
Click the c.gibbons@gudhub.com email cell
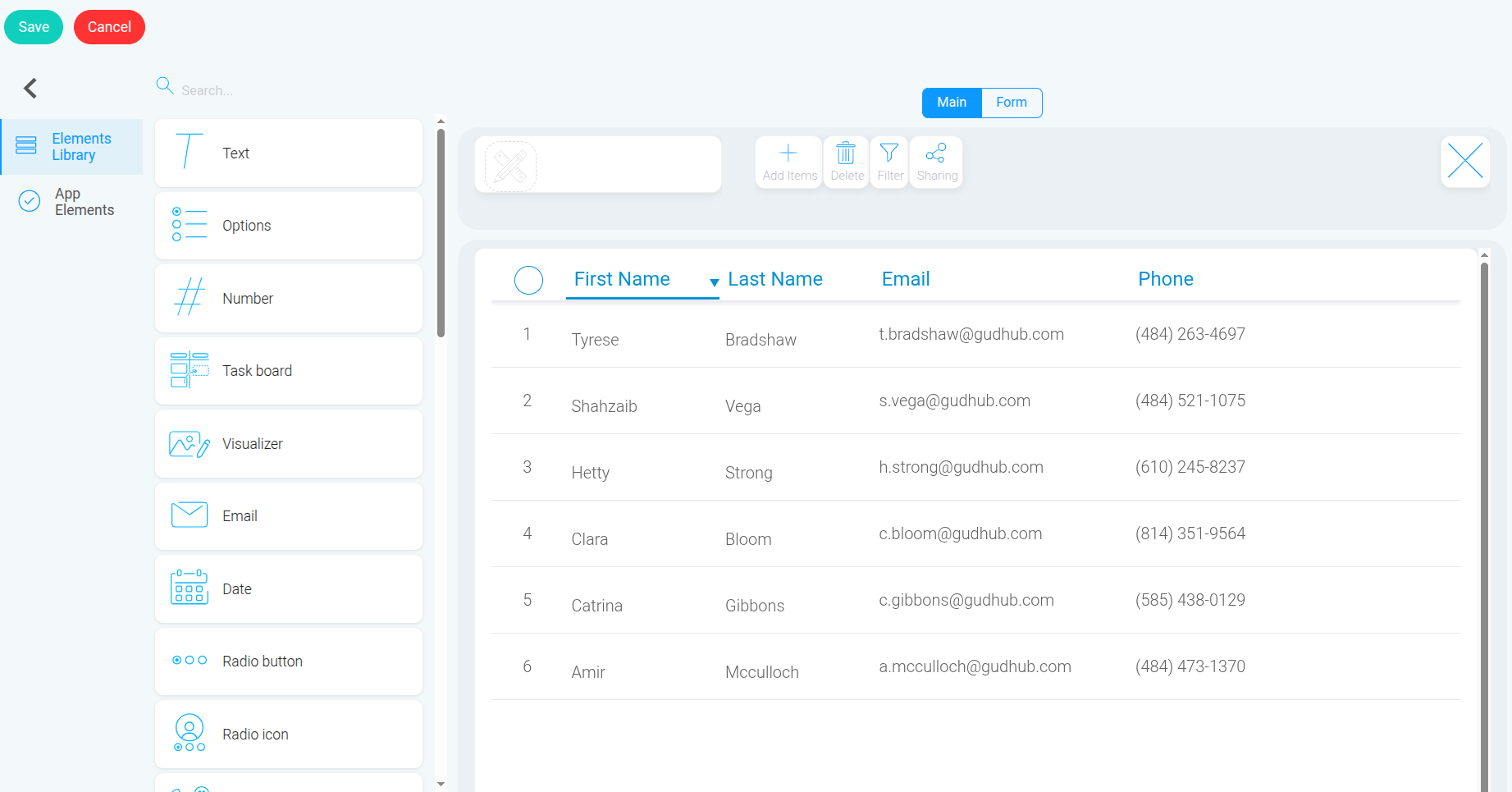coord(966,600)
